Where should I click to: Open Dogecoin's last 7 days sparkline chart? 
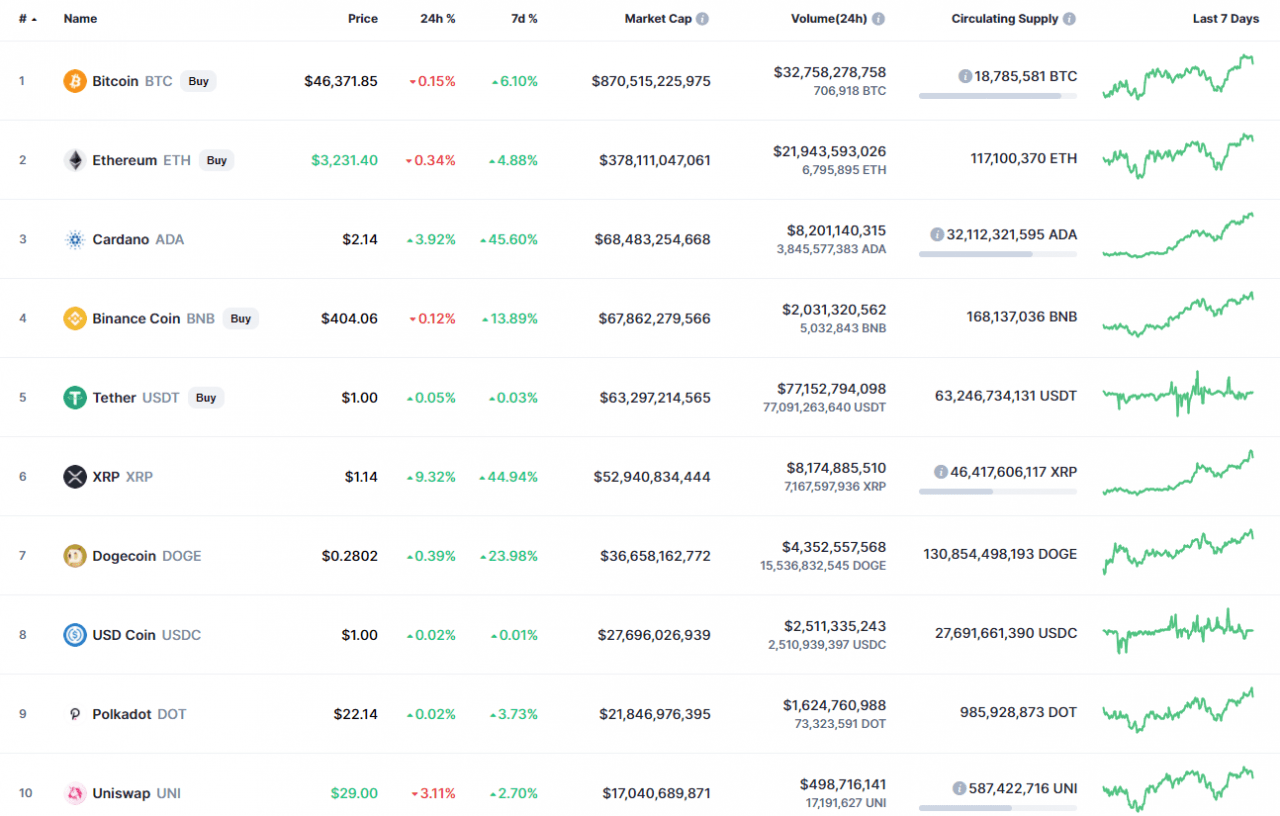pyautogui.click(x=1179, y=552)
